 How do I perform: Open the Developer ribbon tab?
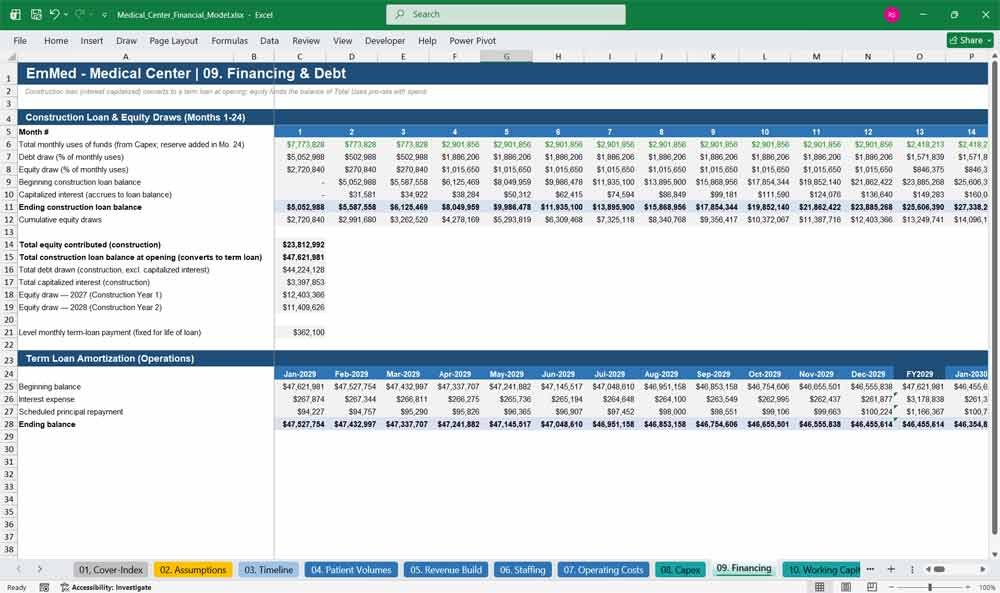[x=385, y=40]
